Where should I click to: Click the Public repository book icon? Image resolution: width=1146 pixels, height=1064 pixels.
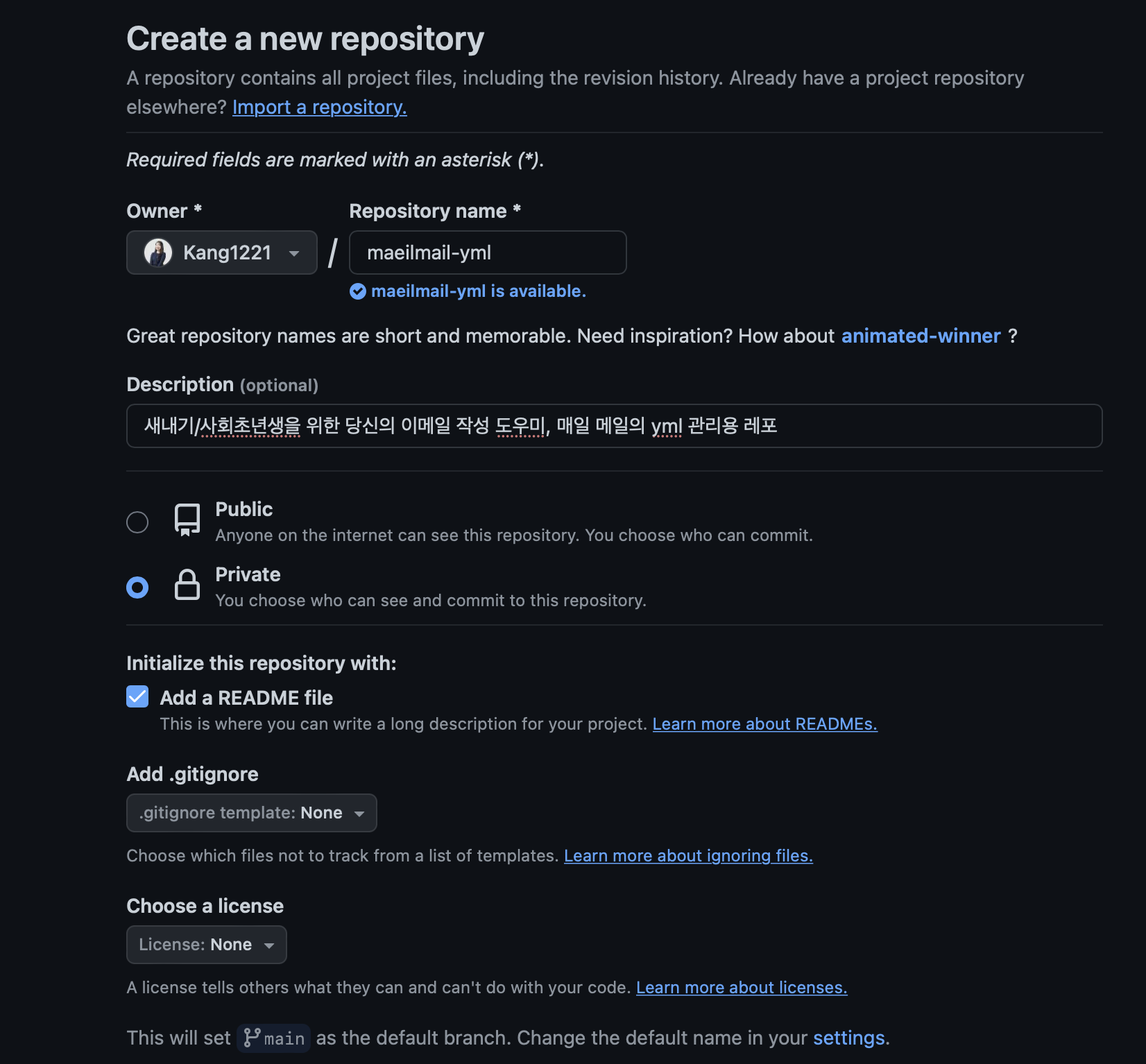[x=187, y=520]
